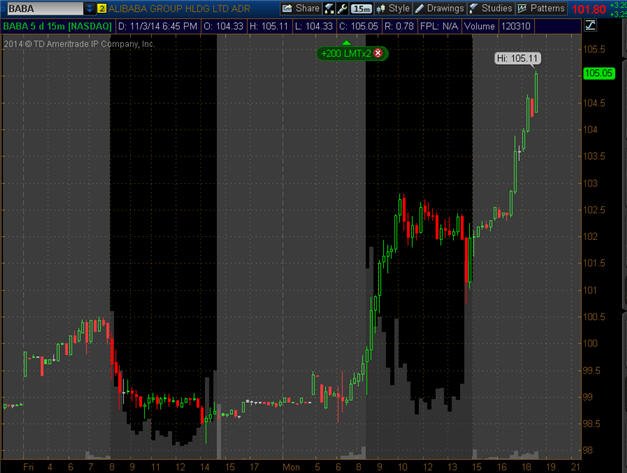This screenshot has width=627, height=473.
Task: Click the 'H: 105.11' high value
Action: [x=269, y=26]
